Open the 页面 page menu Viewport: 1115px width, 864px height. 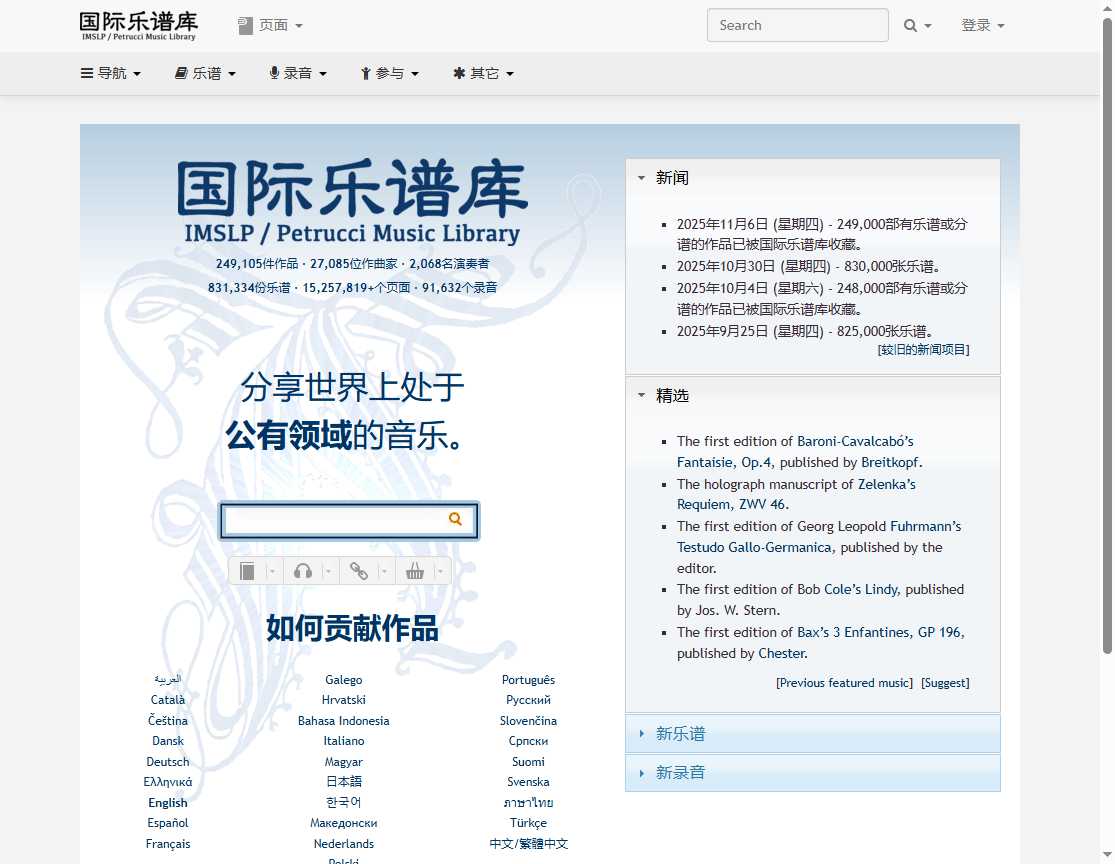pyautogui.click(x=271, y=26)
